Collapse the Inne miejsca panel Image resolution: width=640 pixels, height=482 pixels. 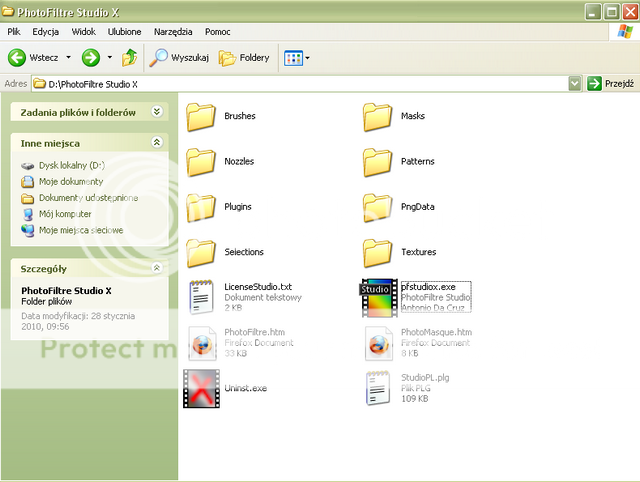(156, 143)
